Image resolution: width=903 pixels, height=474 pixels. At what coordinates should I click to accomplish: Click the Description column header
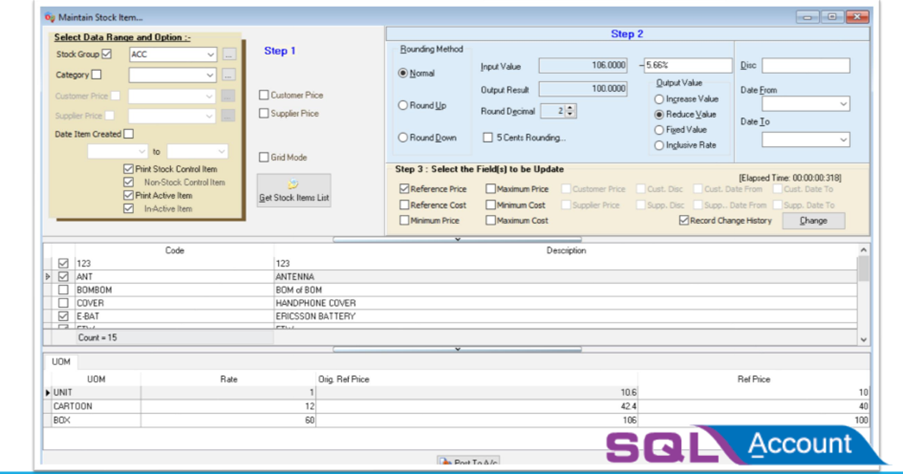pyautogui.click(x=565, y=251)
